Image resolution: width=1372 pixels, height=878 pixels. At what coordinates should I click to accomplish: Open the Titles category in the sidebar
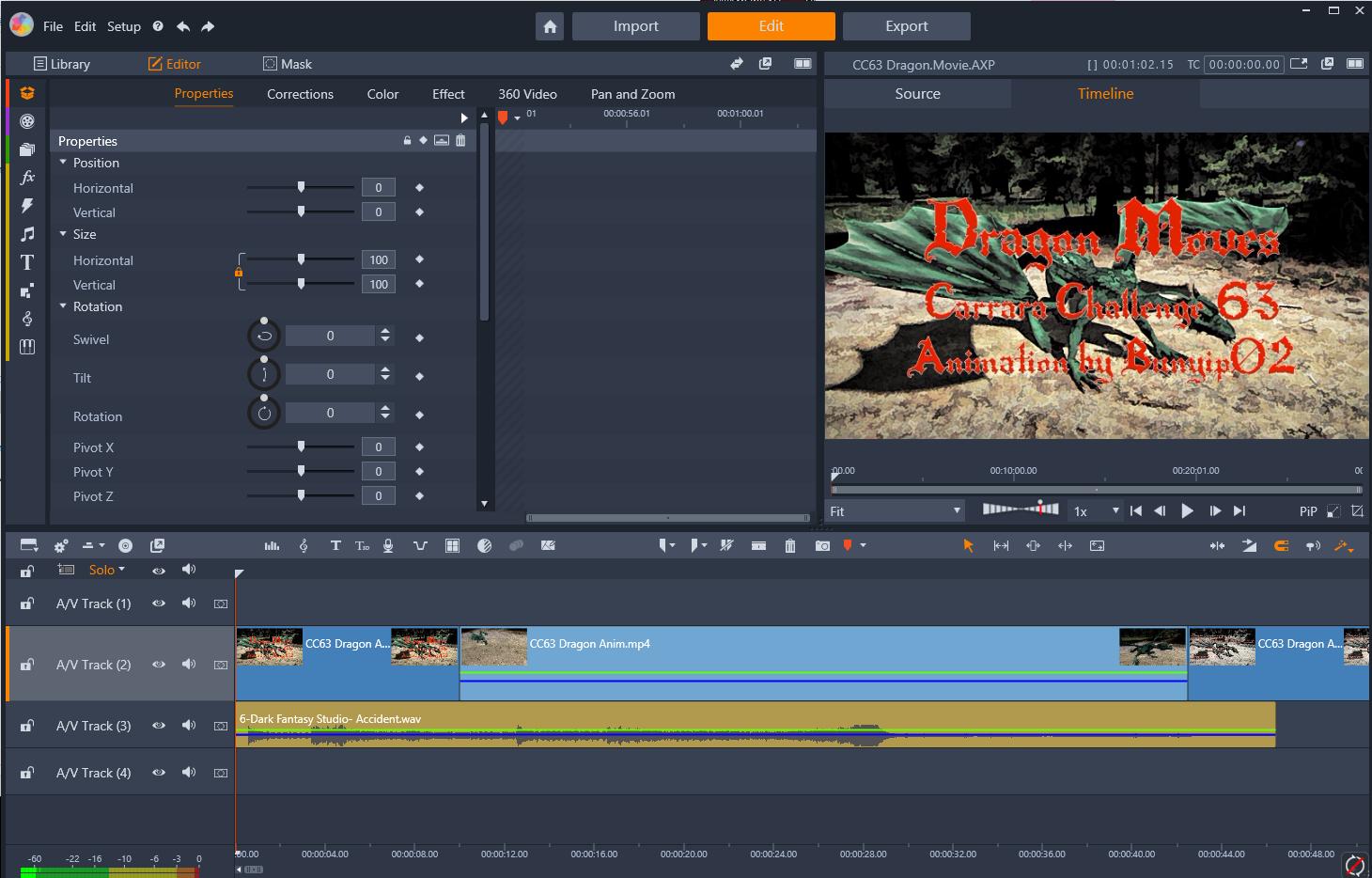27,262
